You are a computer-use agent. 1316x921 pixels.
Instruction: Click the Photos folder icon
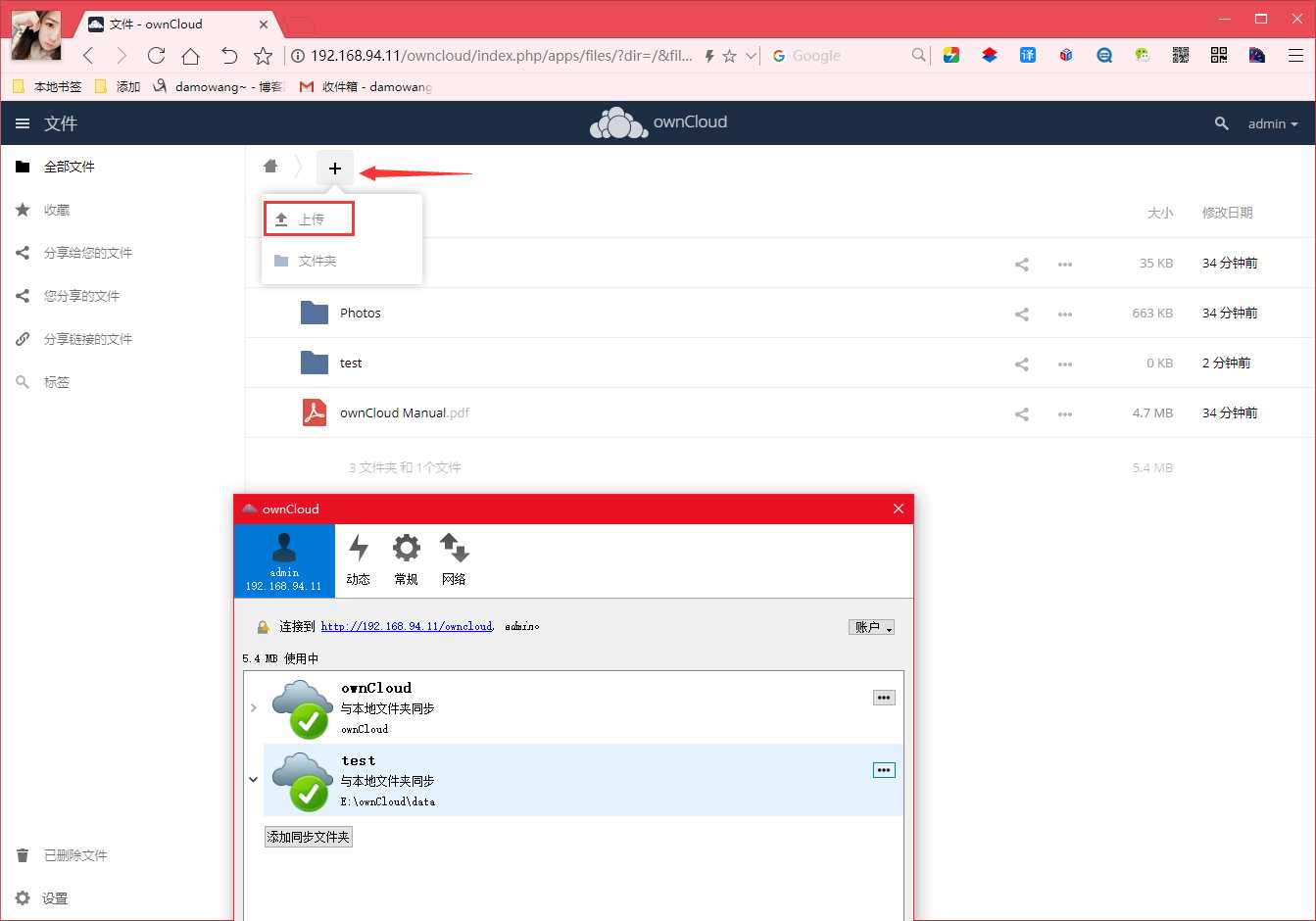pos(315,313)
